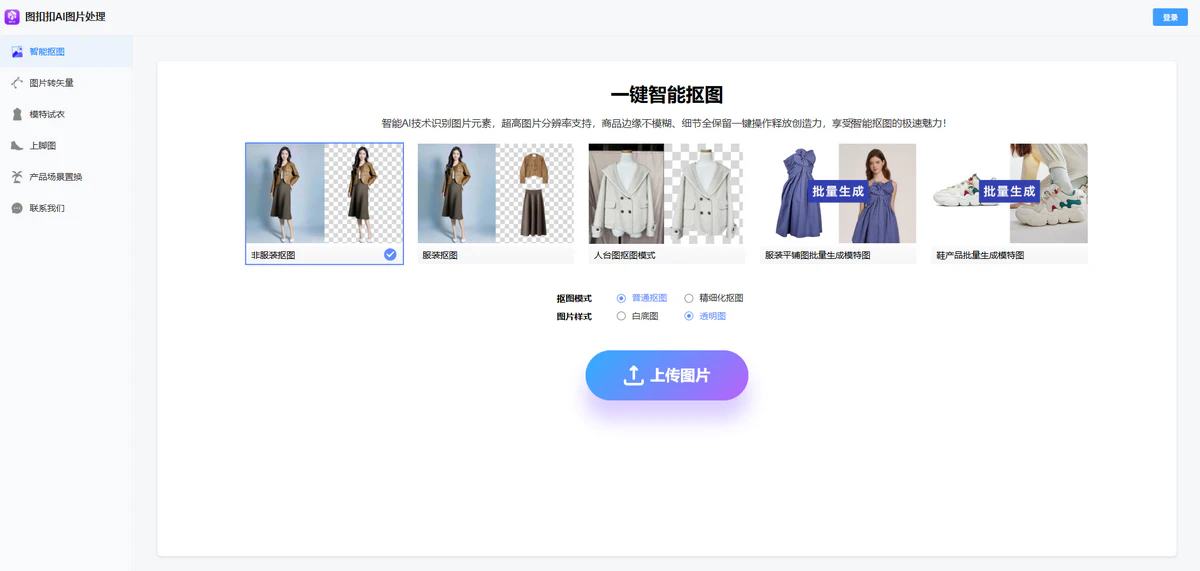Click the 图扣扣 app logo icon
The height and width of the screenshot is (571, 1200).
[12, 17]
